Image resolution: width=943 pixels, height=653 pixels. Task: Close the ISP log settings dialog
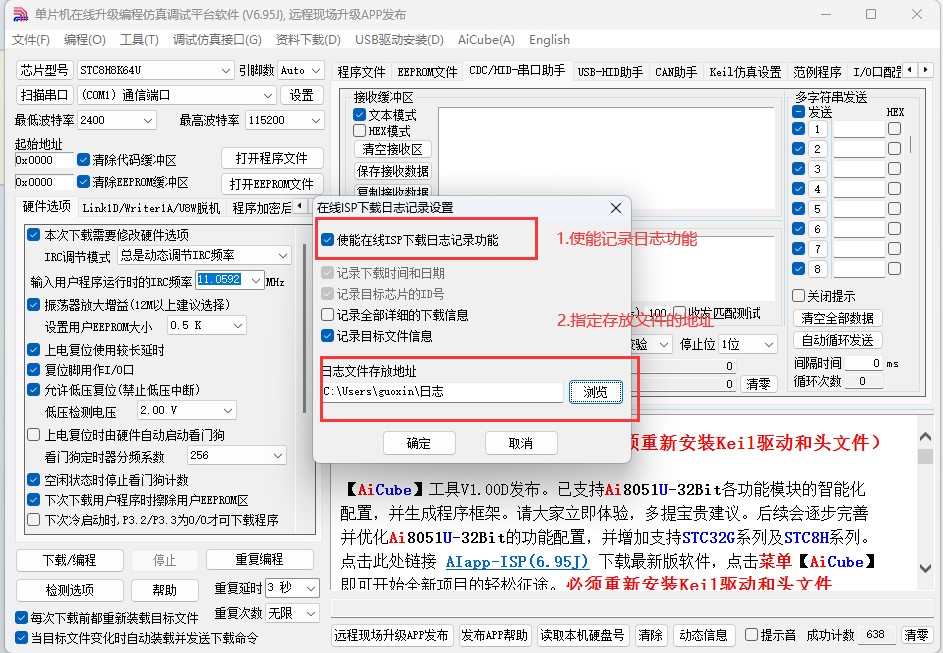tap(616, 208)
